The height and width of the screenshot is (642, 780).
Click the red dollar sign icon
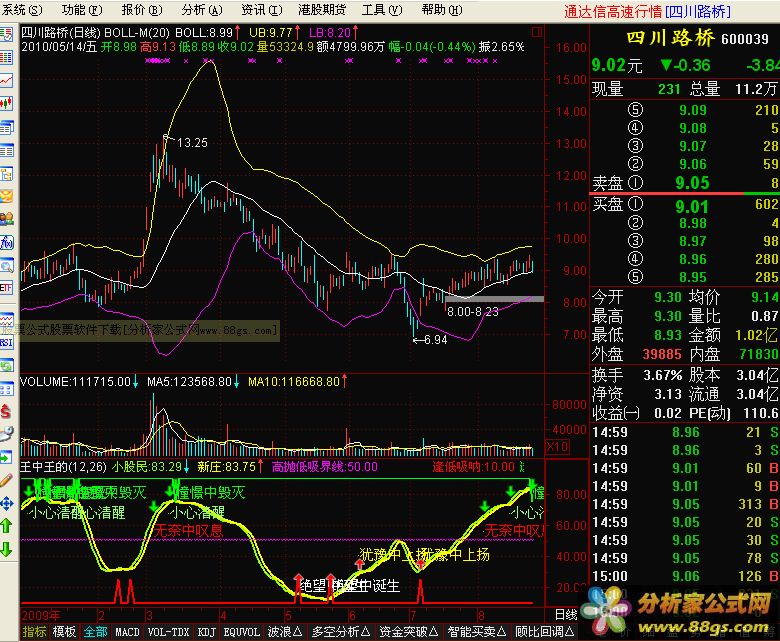coord(6,412)
